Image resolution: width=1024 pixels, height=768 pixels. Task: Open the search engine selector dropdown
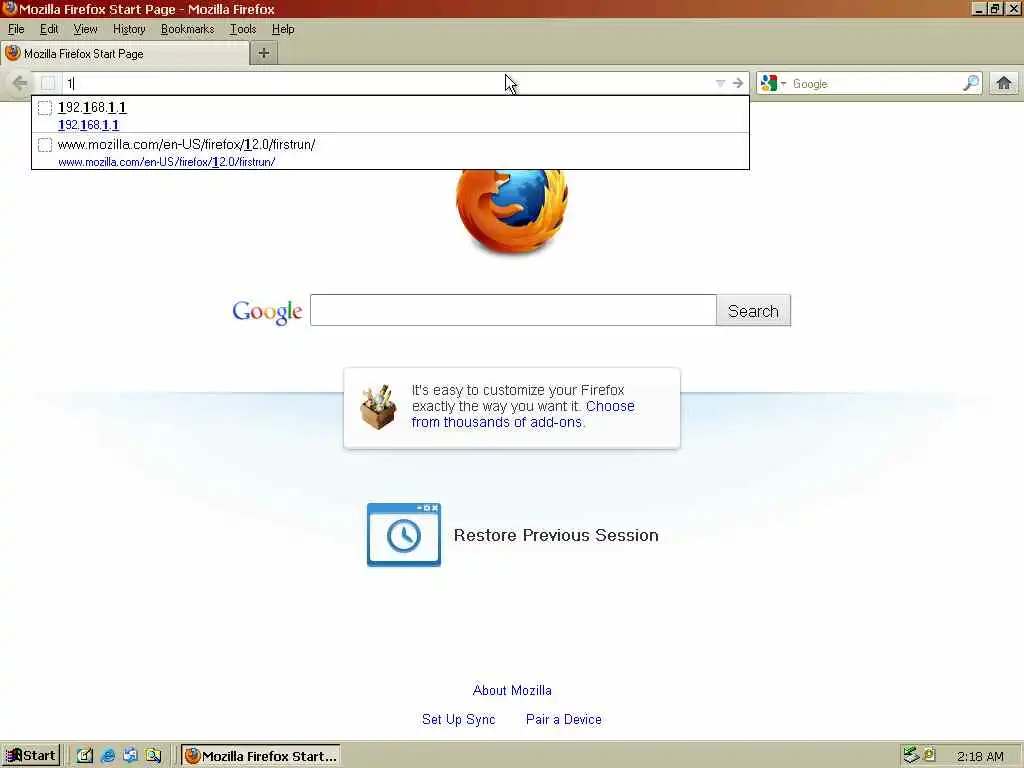coord(773,84)
